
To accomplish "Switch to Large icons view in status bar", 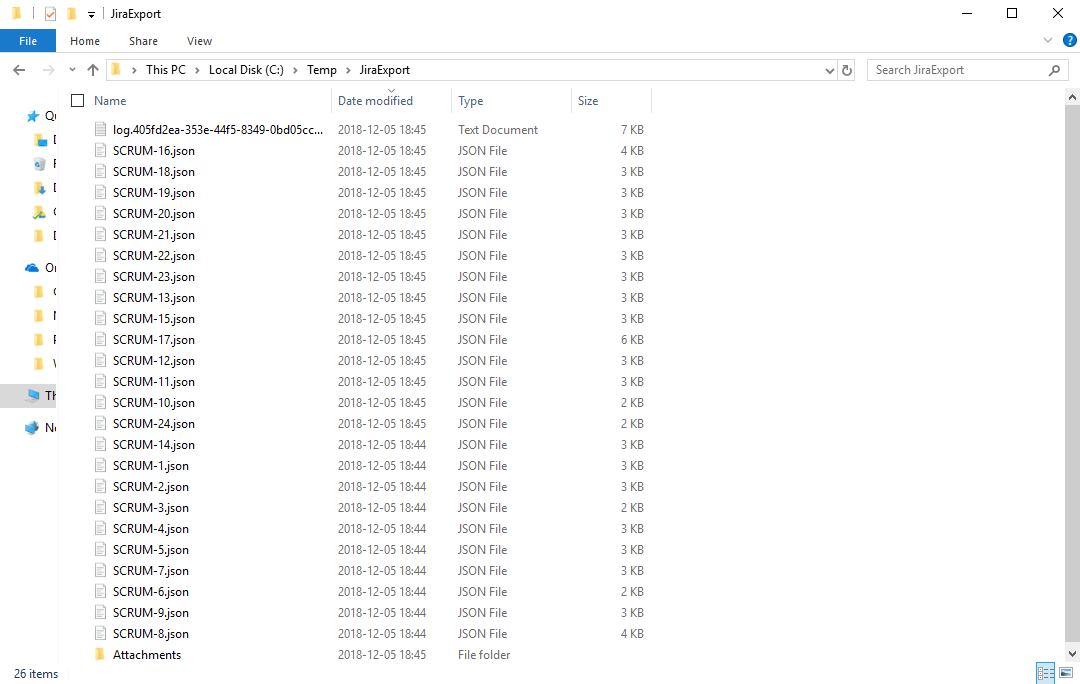I will (1066, 673).
